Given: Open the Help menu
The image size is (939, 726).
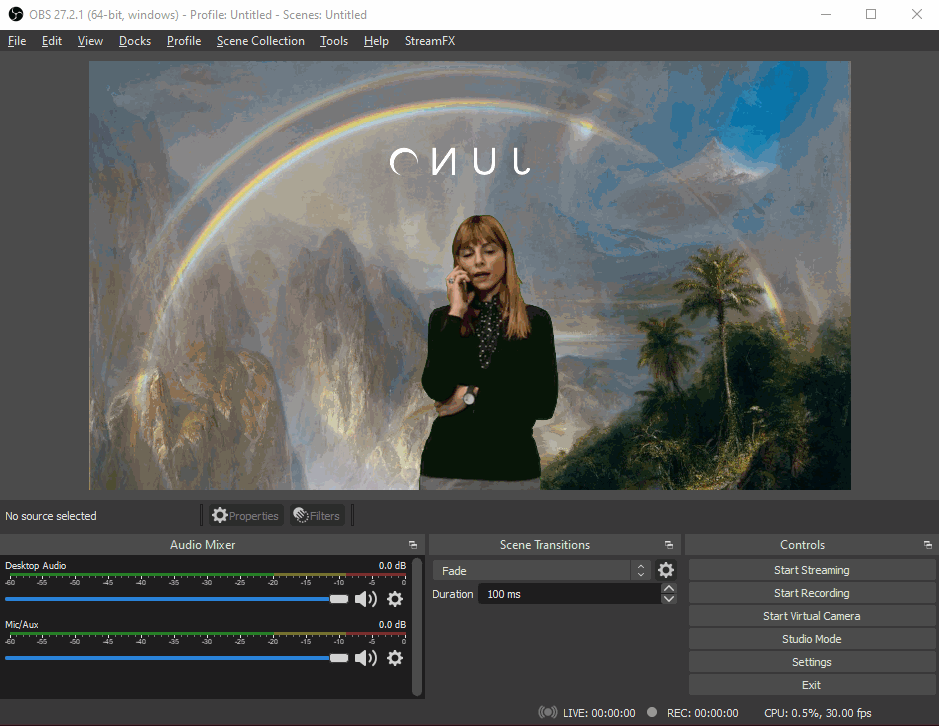Looking at the screenshot, I should pyautogui.click(x=376, y=41).
